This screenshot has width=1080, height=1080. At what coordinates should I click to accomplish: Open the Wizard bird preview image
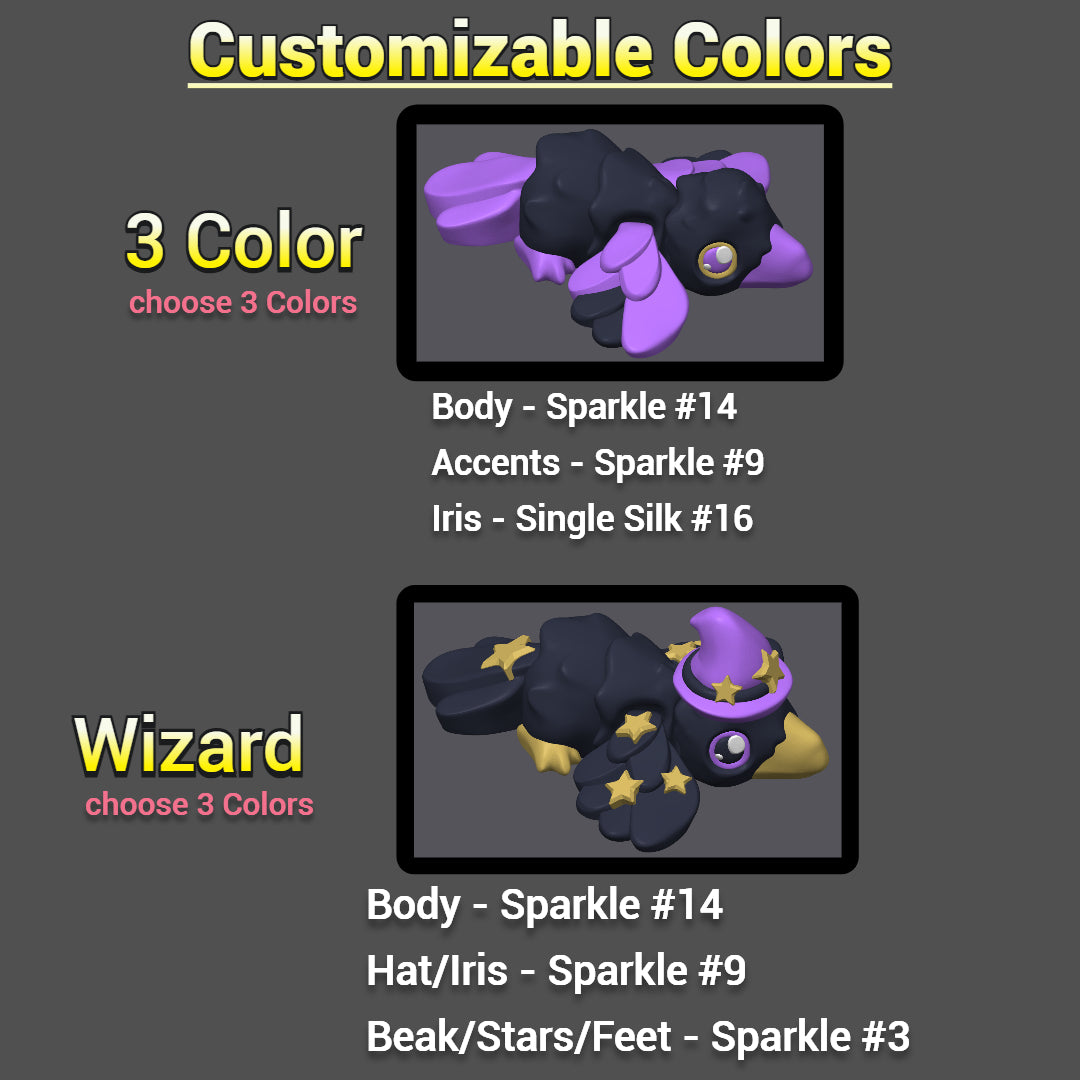627,729
